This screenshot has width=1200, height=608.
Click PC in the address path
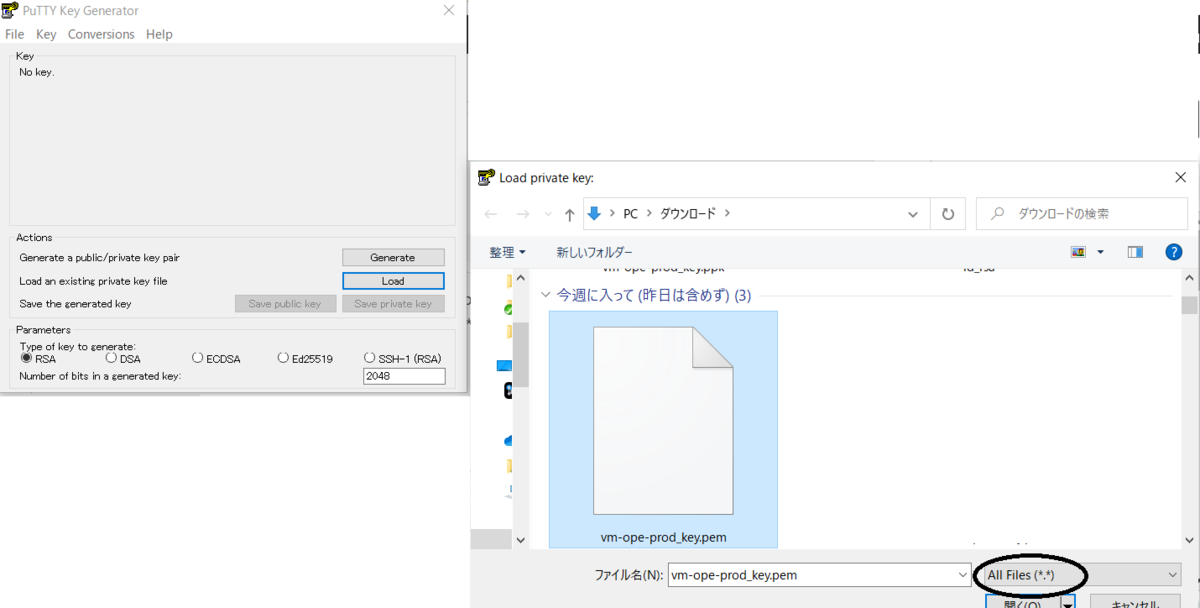click(630, 213)
